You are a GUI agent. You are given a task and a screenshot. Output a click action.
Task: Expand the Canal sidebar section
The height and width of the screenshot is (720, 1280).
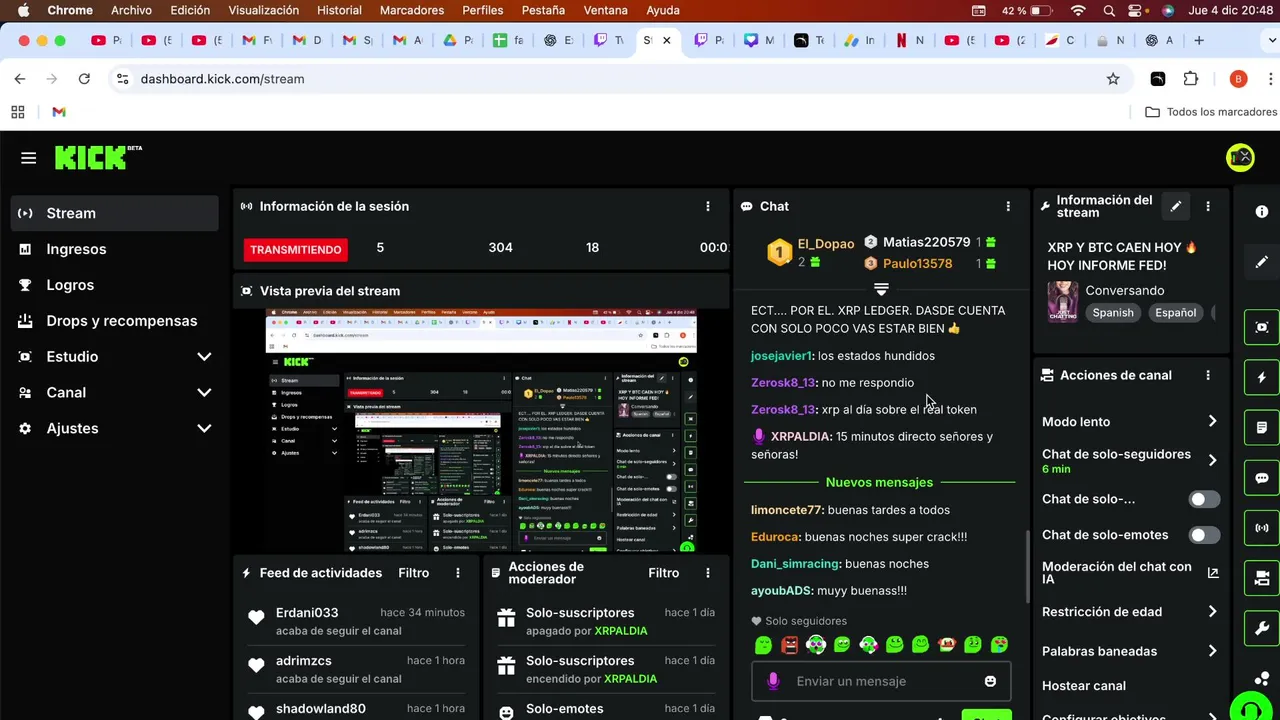click(x=115, y=393)
